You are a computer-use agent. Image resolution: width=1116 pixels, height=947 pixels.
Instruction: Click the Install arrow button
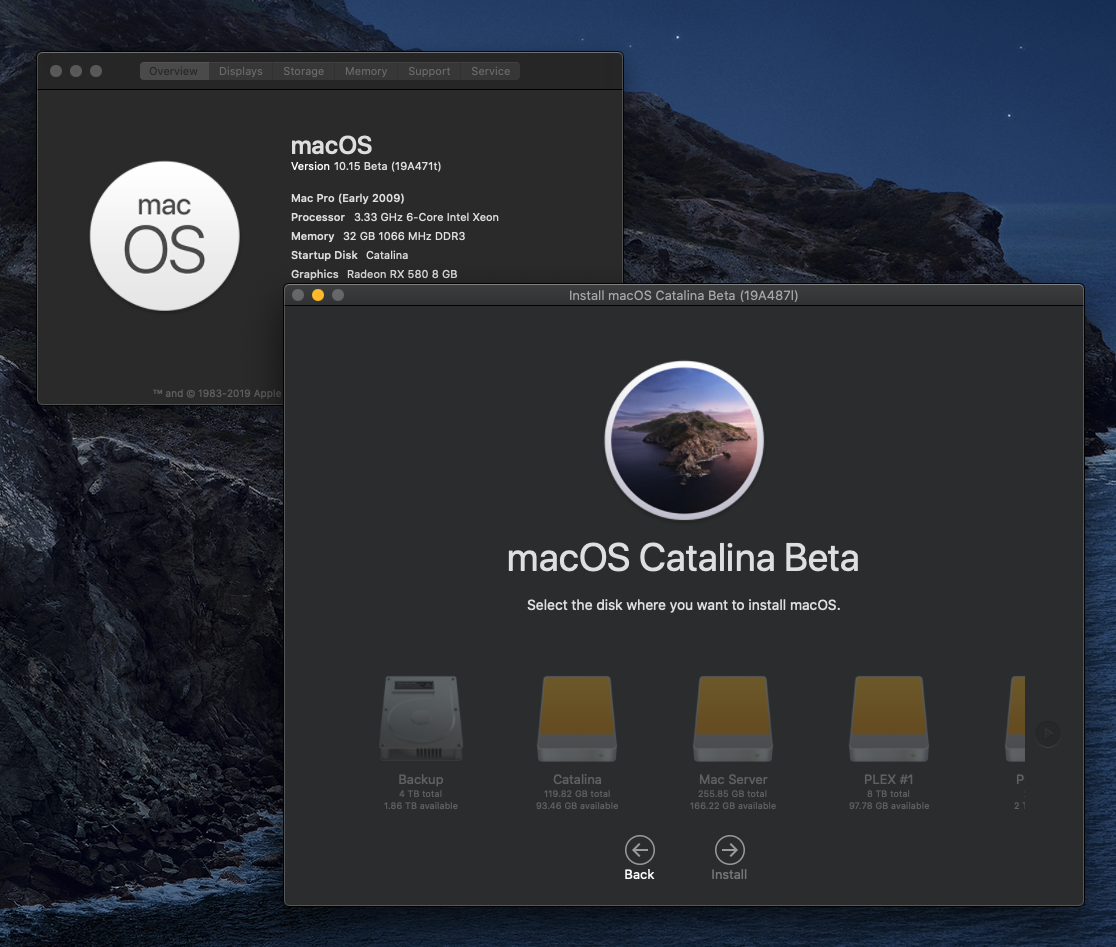[729, 850]
